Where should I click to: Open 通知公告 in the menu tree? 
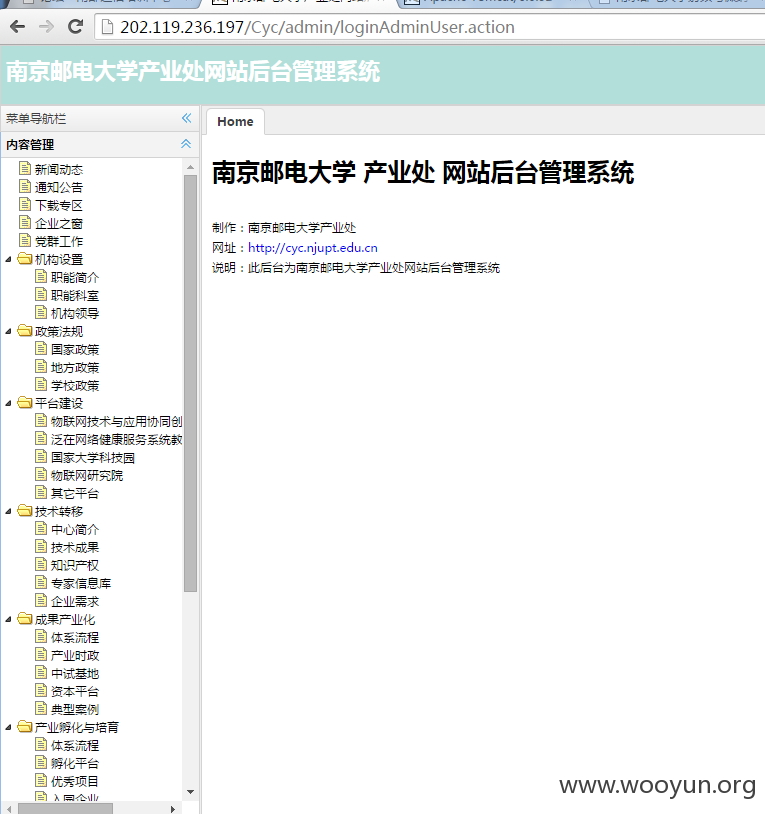59,187
